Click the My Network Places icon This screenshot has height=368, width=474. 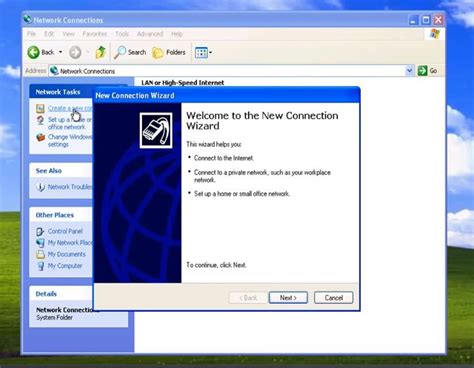pos(40,243)
